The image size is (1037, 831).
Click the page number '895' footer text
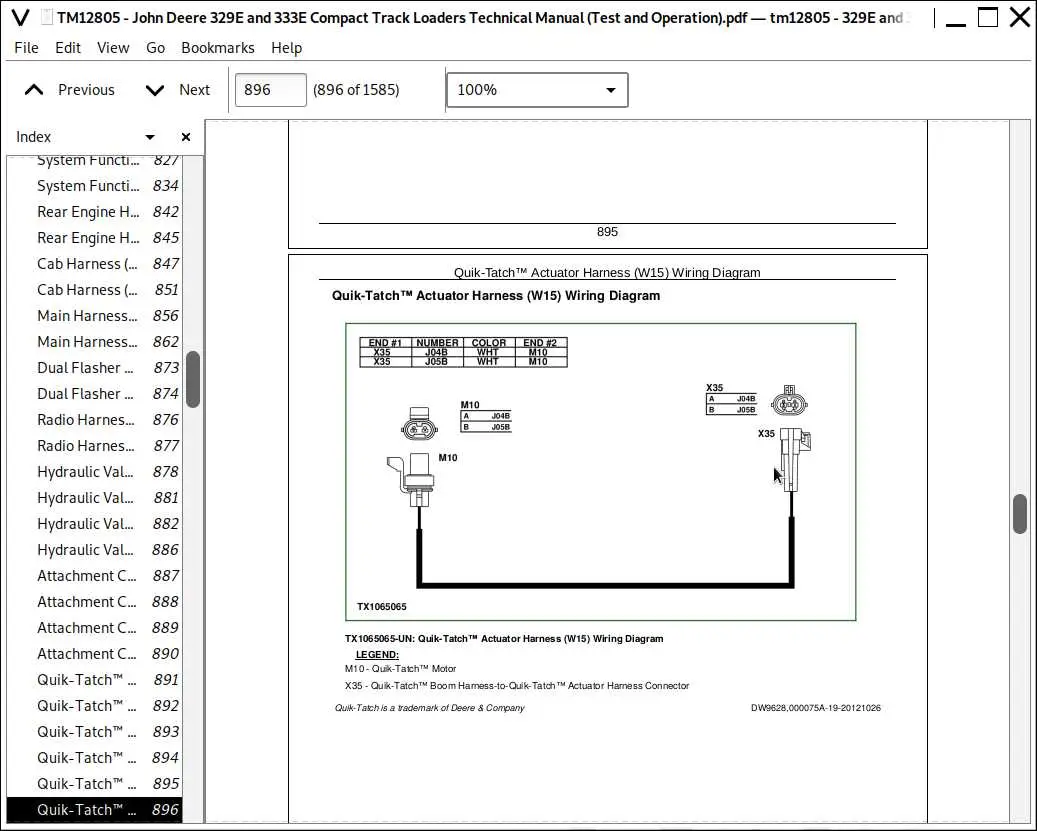pos(607,232)
